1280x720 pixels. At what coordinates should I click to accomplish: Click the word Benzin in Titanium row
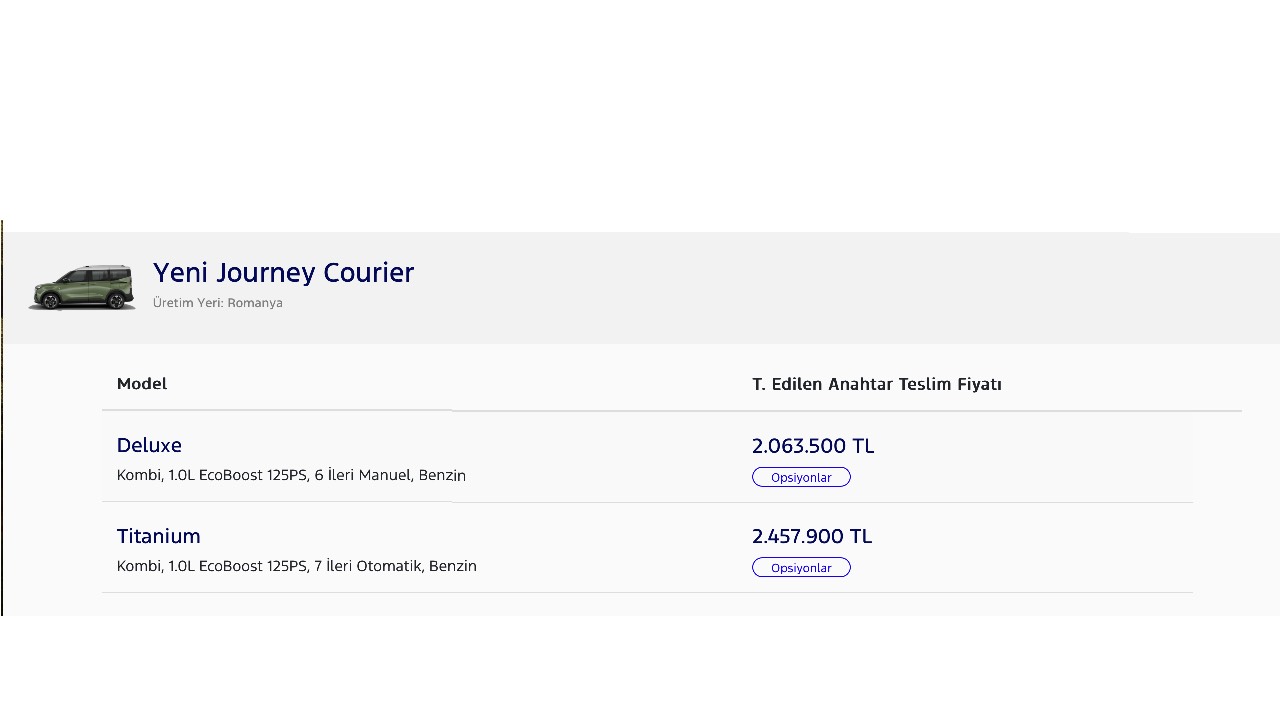(453, 566)
